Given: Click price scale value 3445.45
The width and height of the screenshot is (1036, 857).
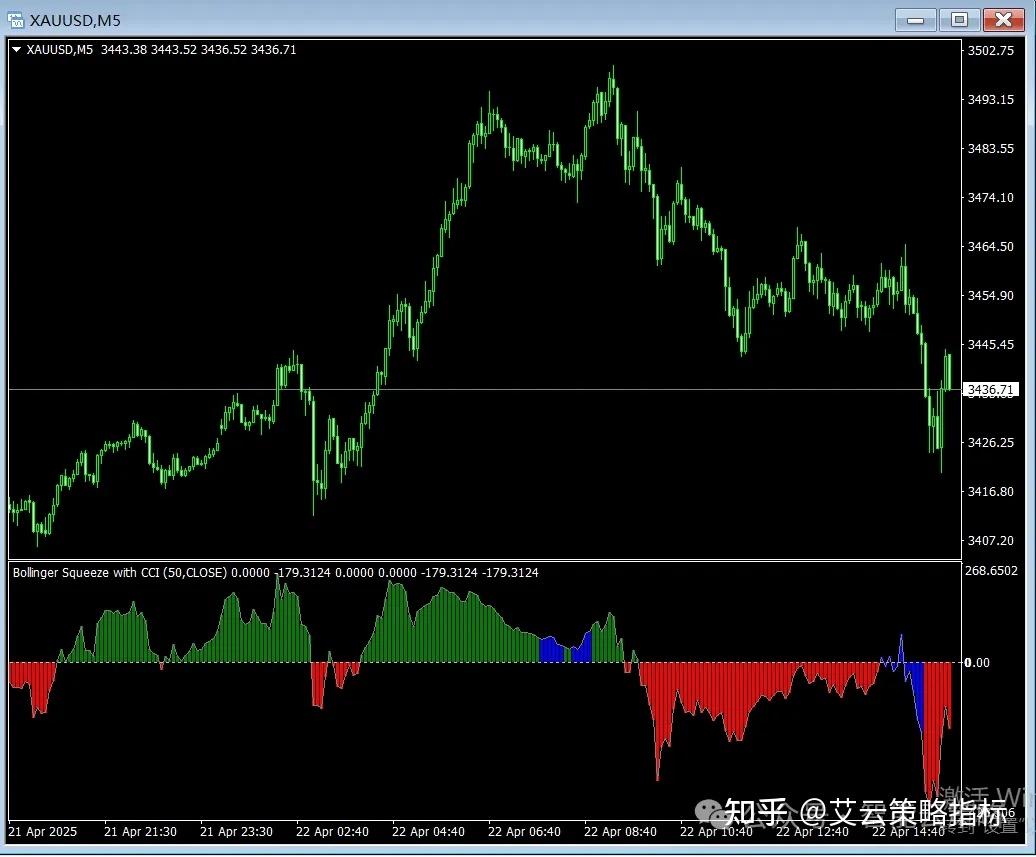Looking at the screenshot, I should [990, 344].
